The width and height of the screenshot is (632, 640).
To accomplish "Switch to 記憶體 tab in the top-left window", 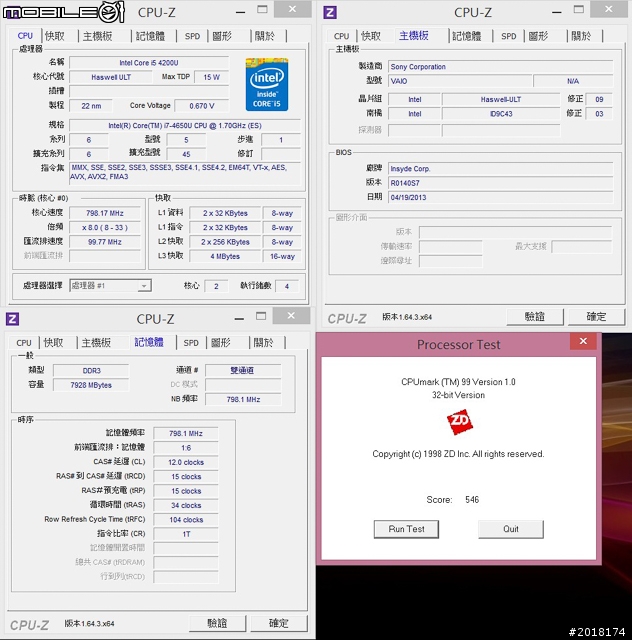I will (151, 36).
